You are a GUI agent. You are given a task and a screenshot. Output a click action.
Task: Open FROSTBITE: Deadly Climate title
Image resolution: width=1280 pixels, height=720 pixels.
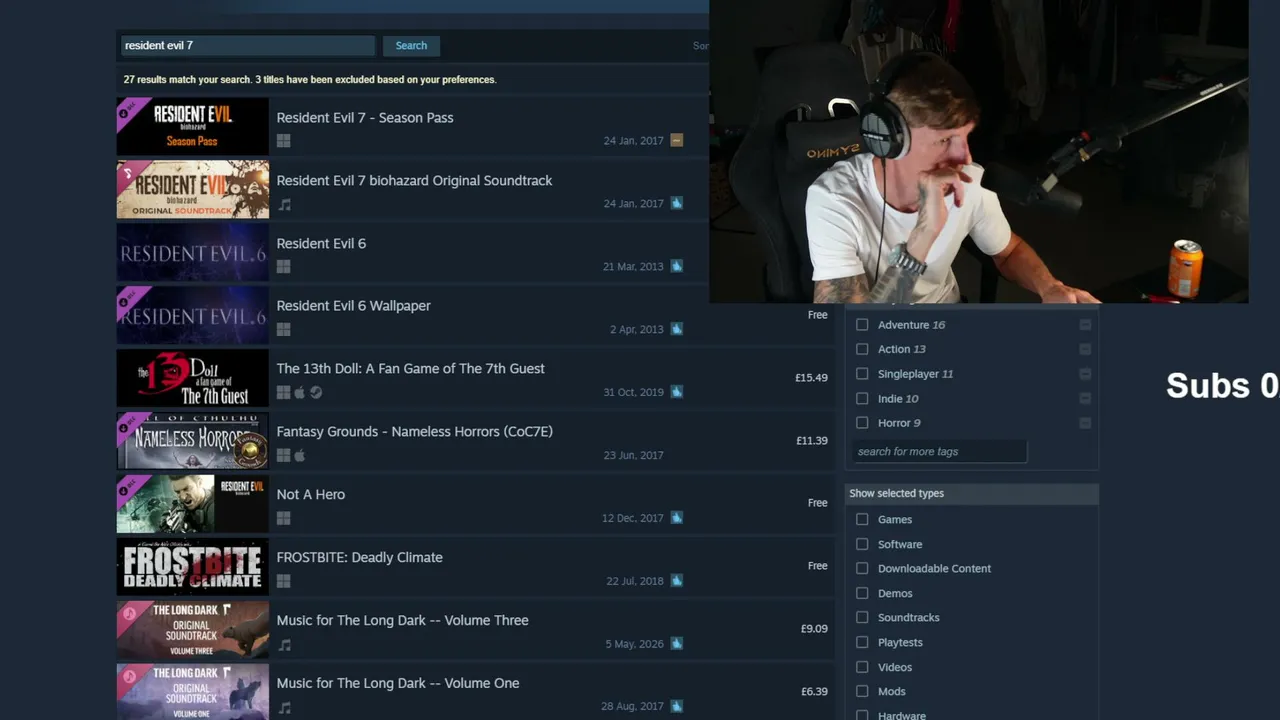360,558
